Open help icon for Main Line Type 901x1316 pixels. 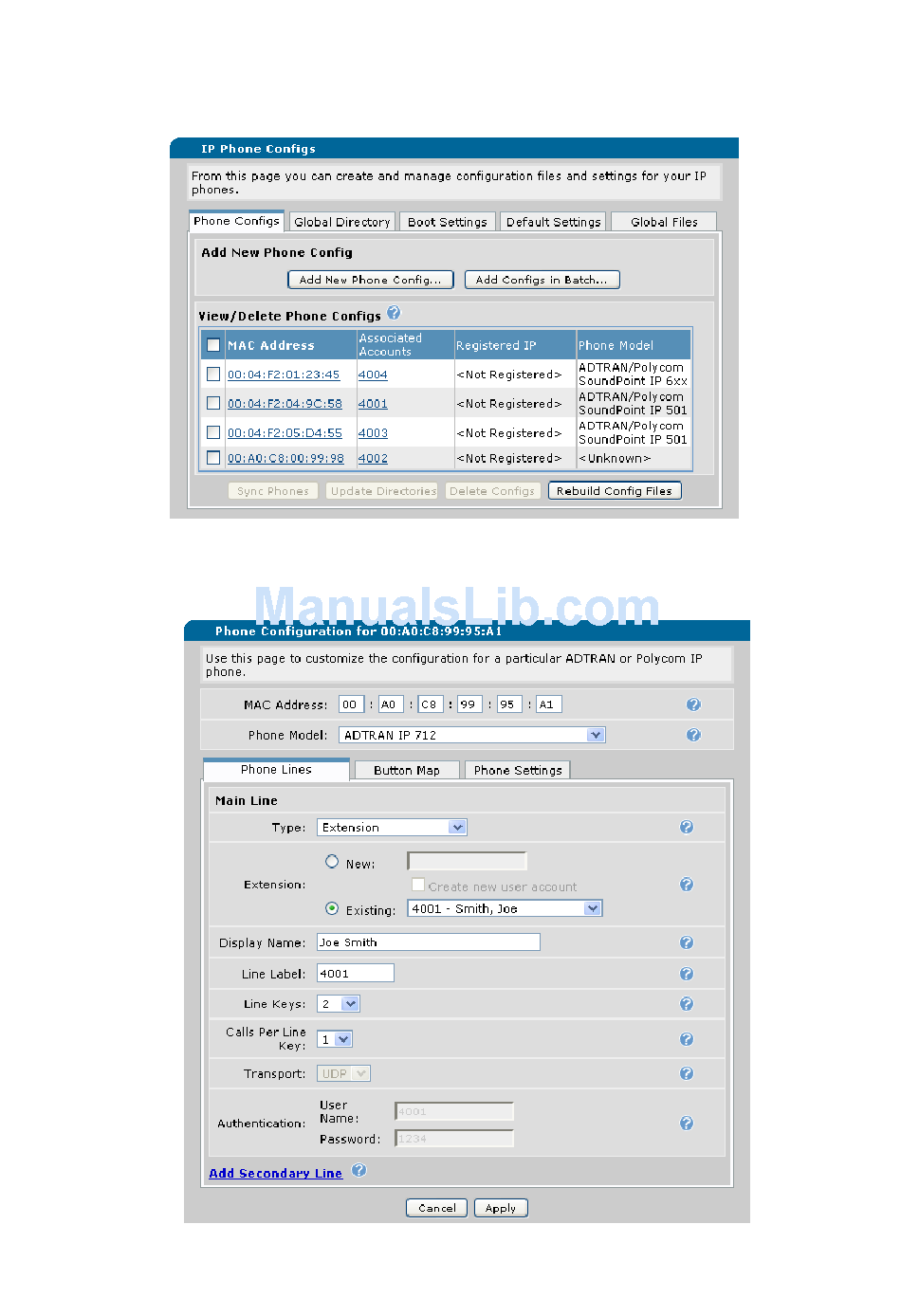pyautogui.click(x=687, y=827)
